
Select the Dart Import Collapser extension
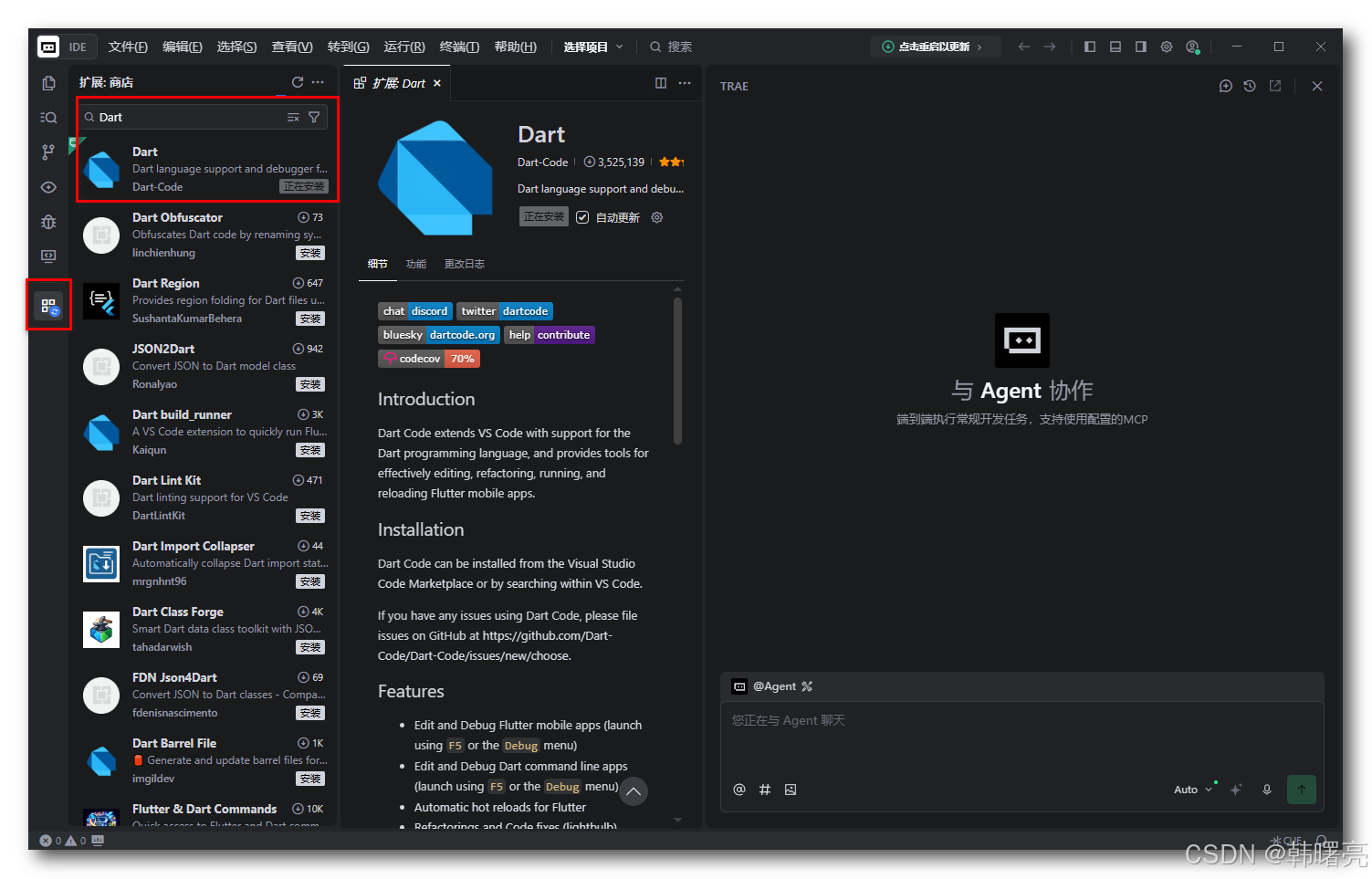pyautogui.click(x=204, y=563)
